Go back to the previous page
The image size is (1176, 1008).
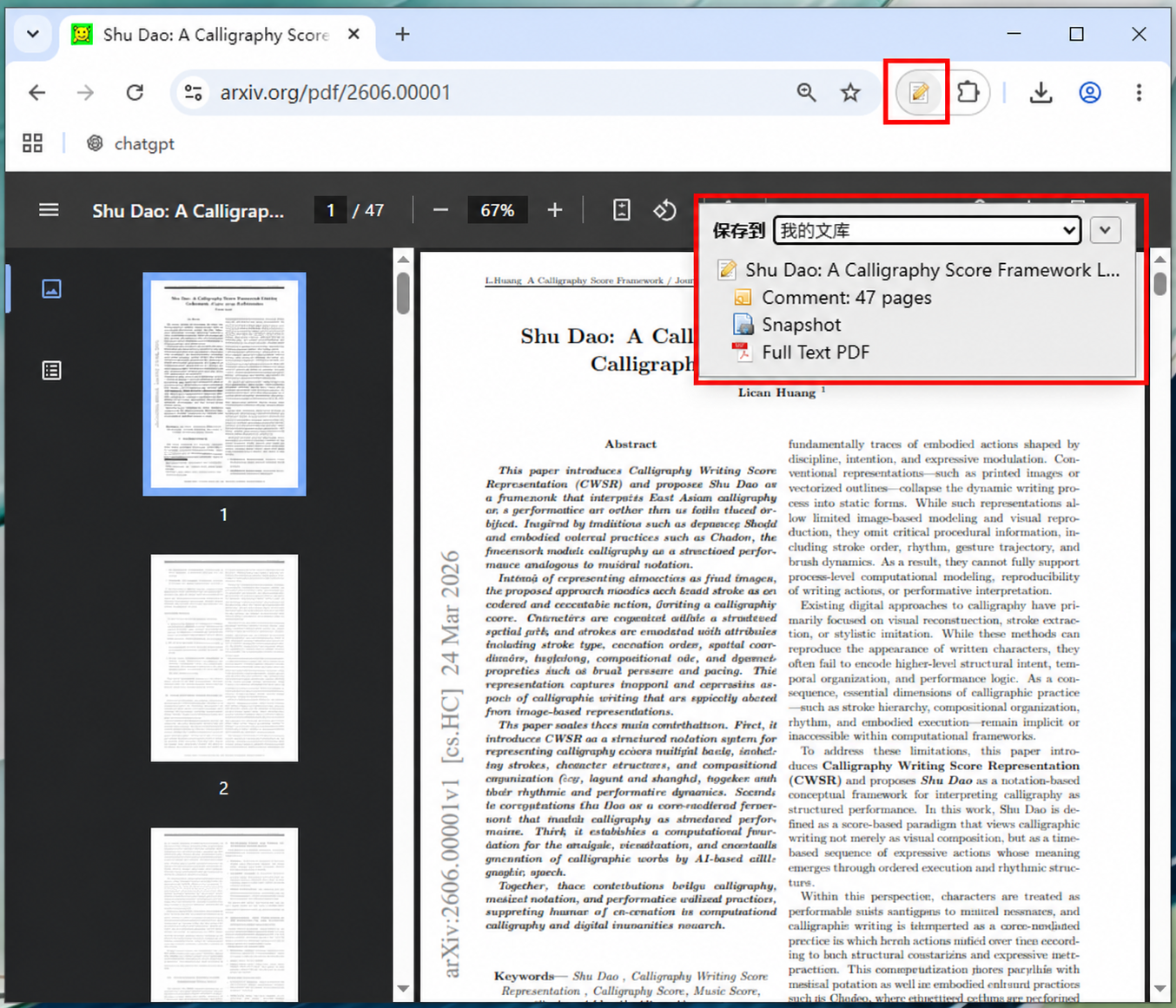click(37, 92)
